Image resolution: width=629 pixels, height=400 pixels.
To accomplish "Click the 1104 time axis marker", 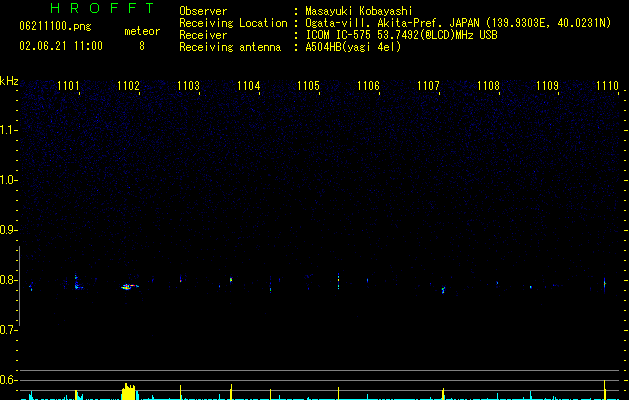I will pos(248,86).
